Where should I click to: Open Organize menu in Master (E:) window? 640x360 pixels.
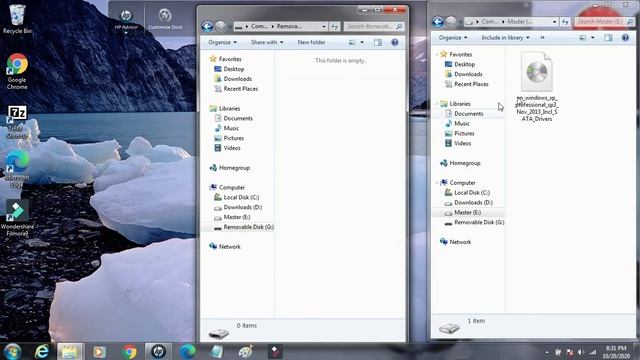pyautogui.click(x=453, y=38)
